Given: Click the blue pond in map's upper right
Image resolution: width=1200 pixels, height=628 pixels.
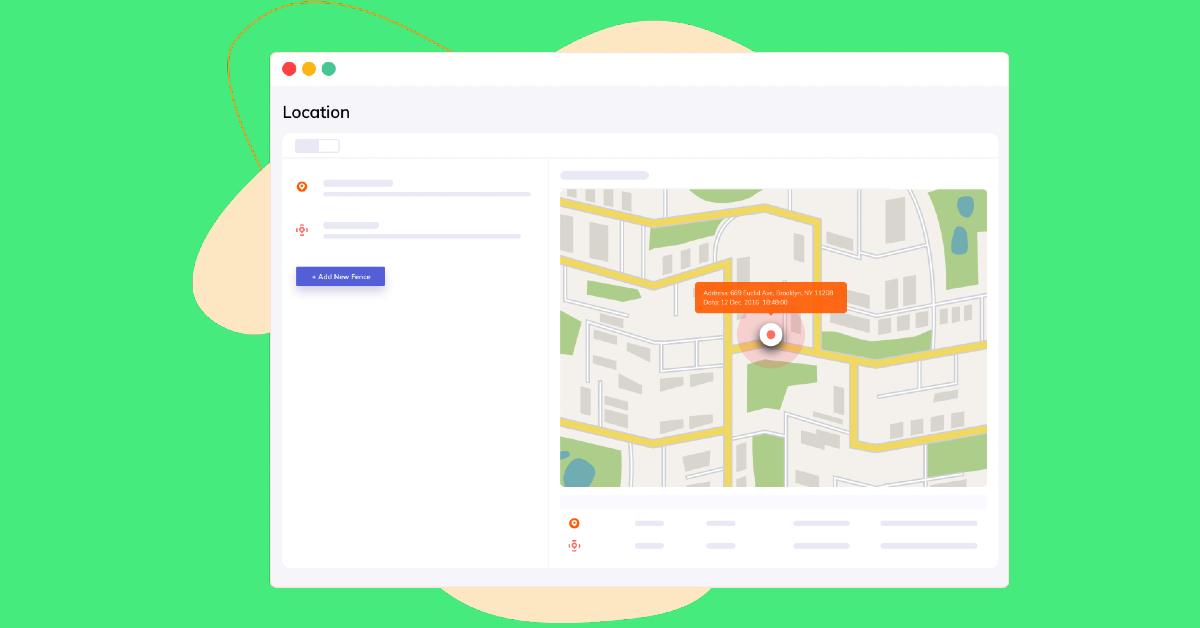Looking at the screenshot, I should point(960,240).
